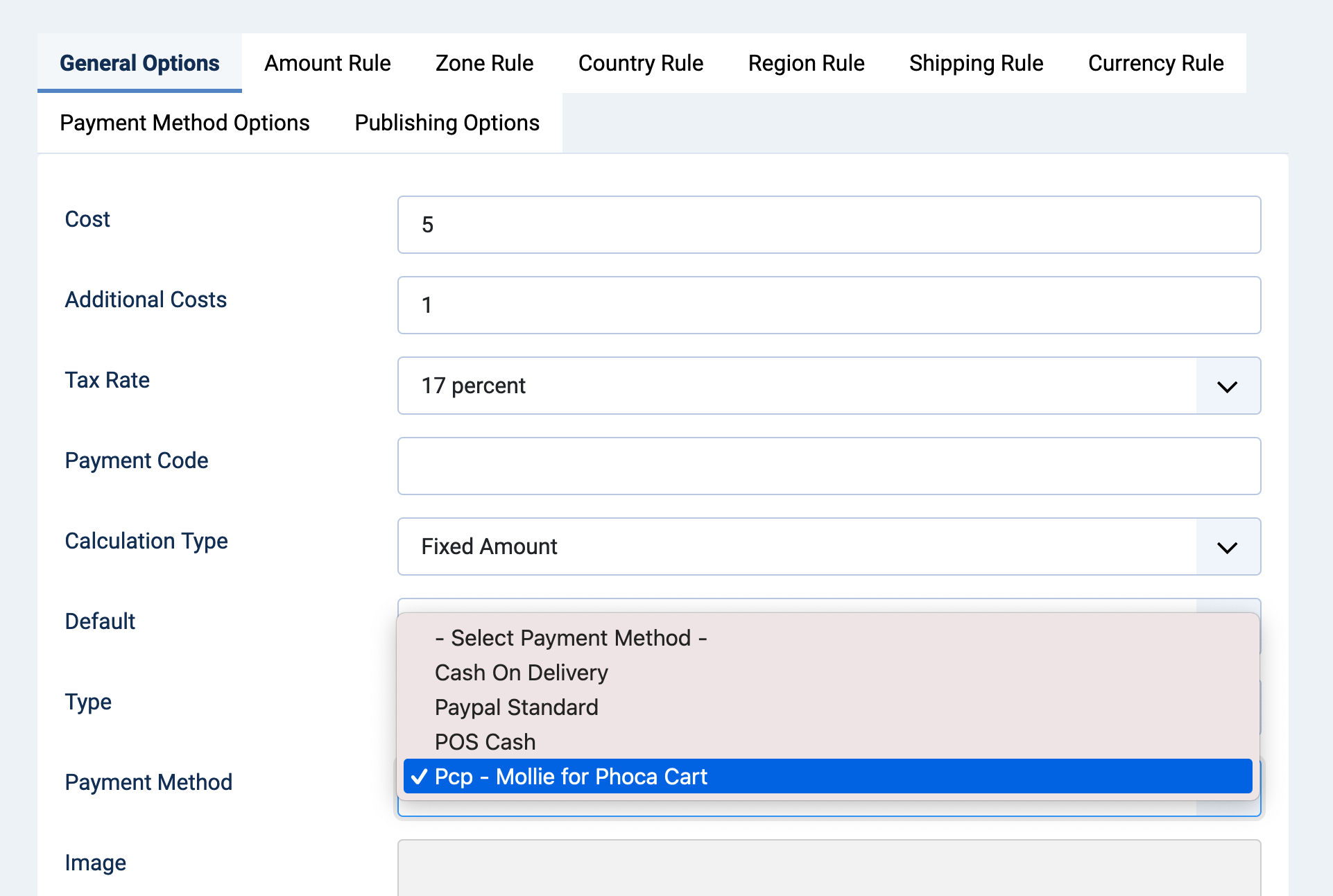Open the Zone Rule tab
The height and width of the screenshot is (896, 1333).
point(484,63)
